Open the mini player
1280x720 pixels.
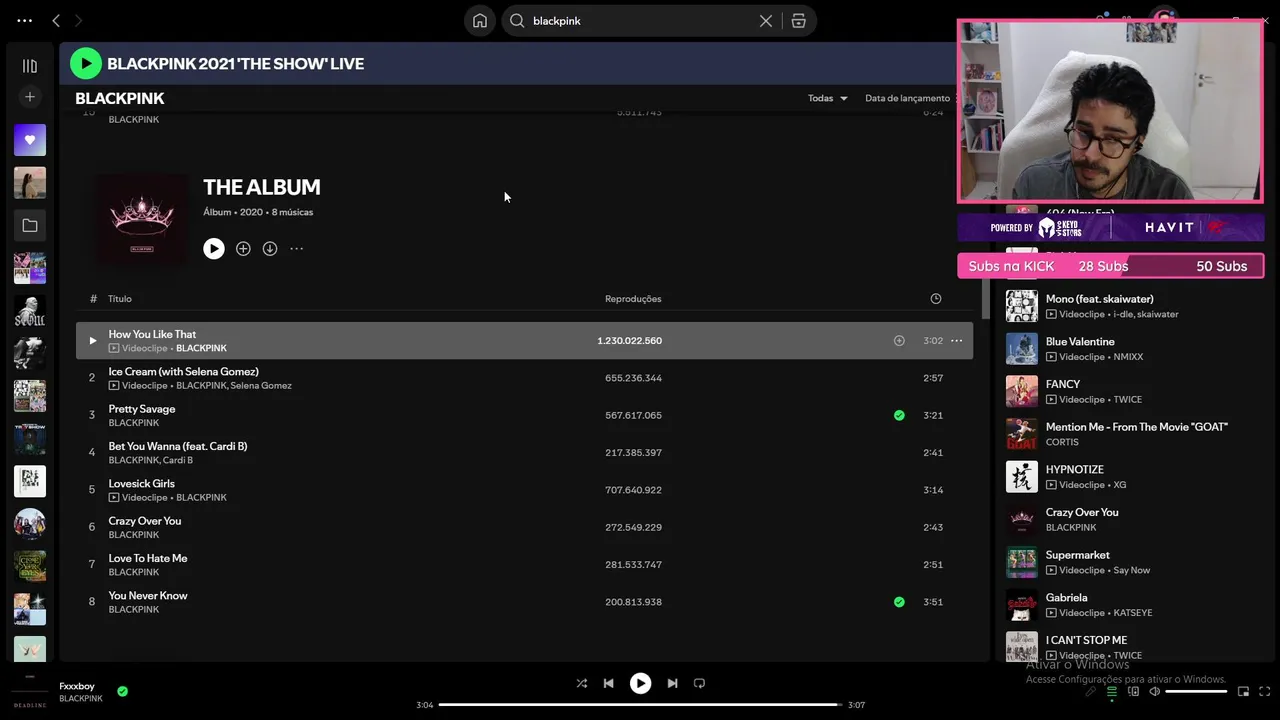click(1243, 692)
